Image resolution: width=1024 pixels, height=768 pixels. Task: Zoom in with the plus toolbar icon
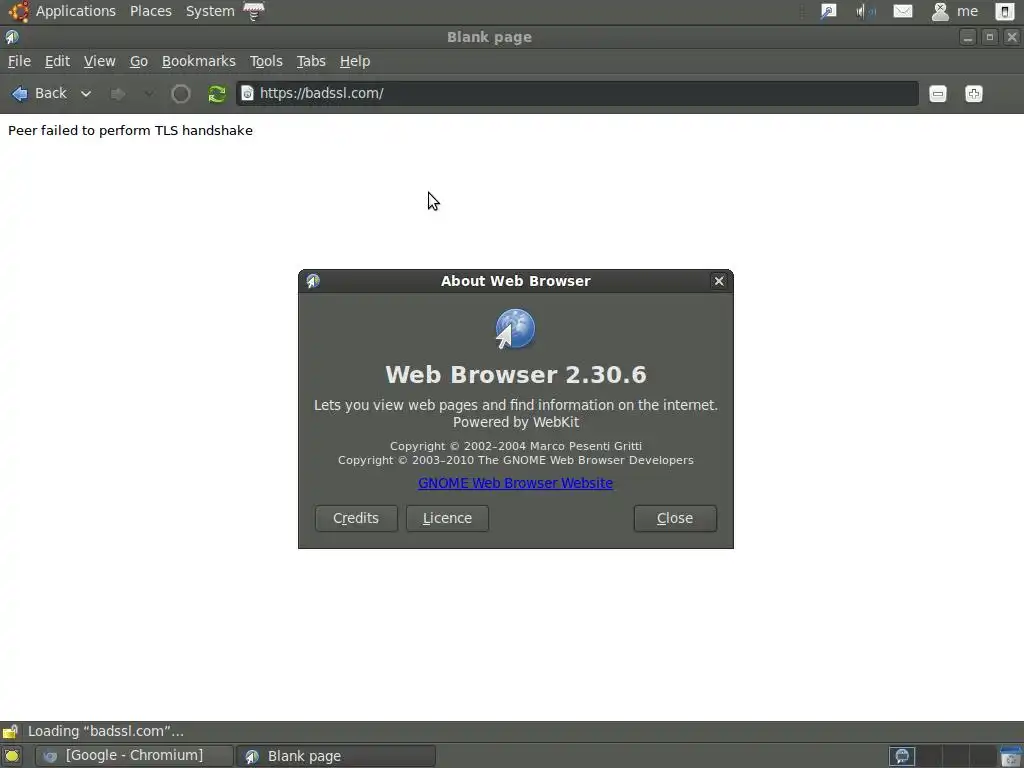[x=974, y=94]
